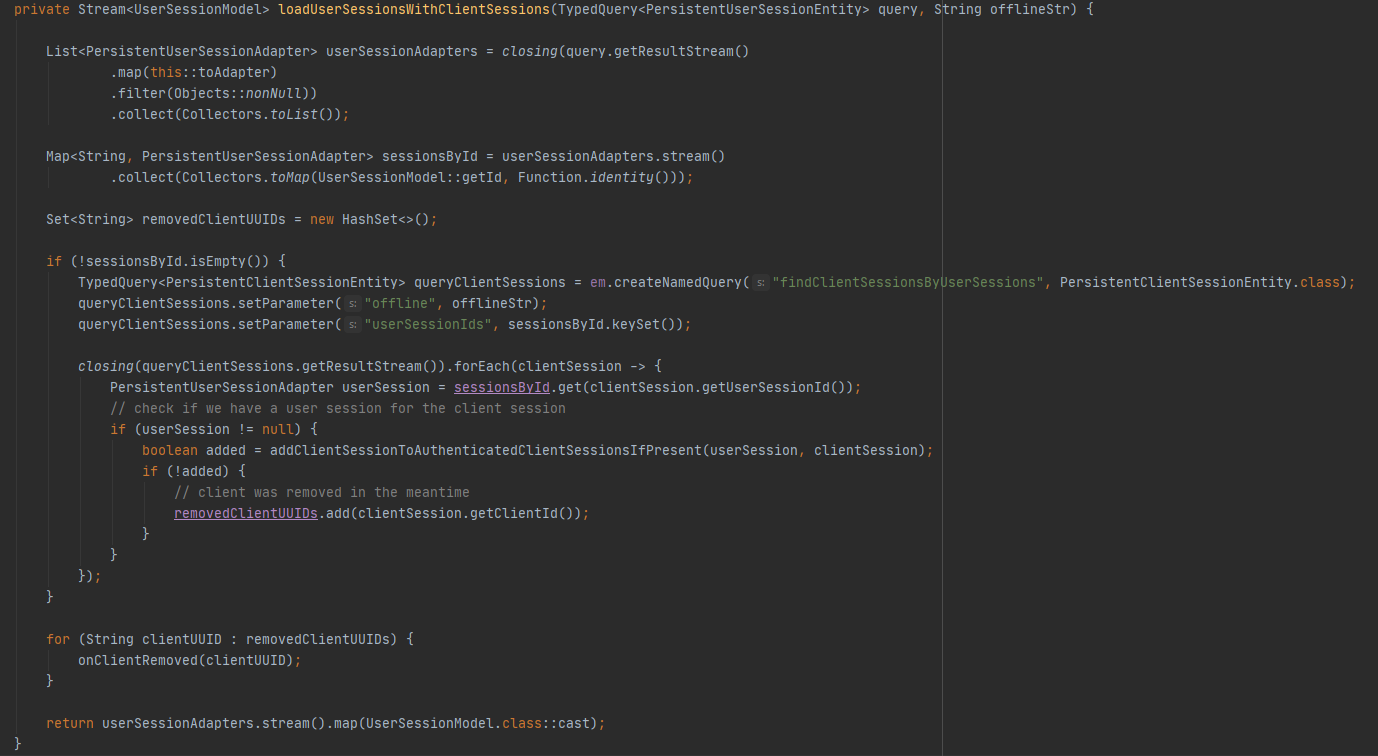Click the underlined removedClientUUIDs reference
The width and height of the screenshot is (1378, 756).
[246, 512]
